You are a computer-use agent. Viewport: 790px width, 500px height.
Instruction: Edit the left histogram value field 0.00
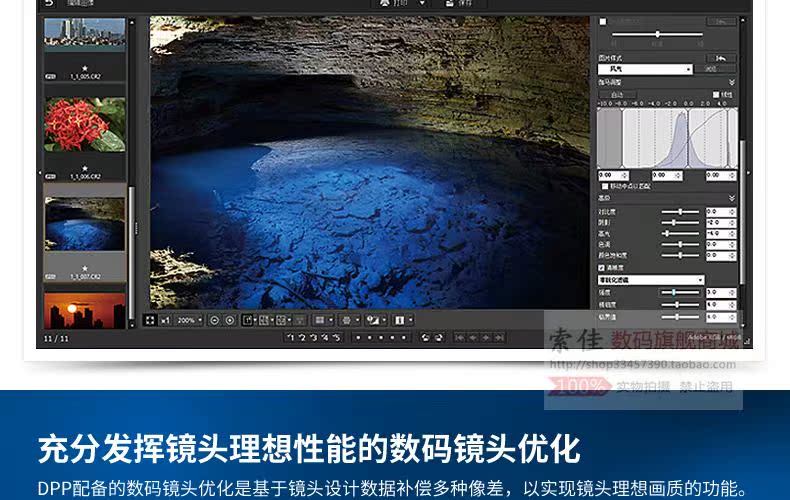tap(613, 175)
